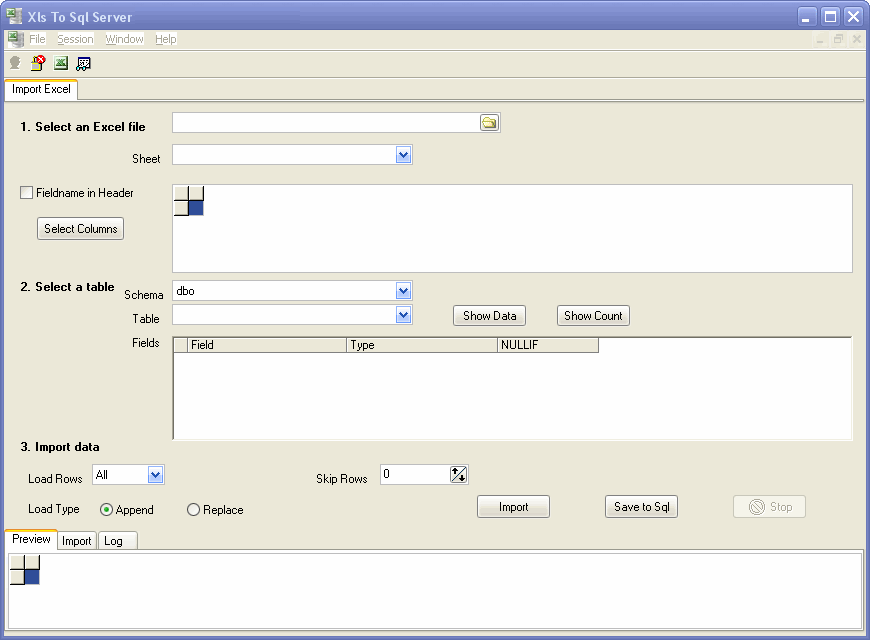Open the Window menu
Screen dimensions: 870x640
(x=124, y=39)
